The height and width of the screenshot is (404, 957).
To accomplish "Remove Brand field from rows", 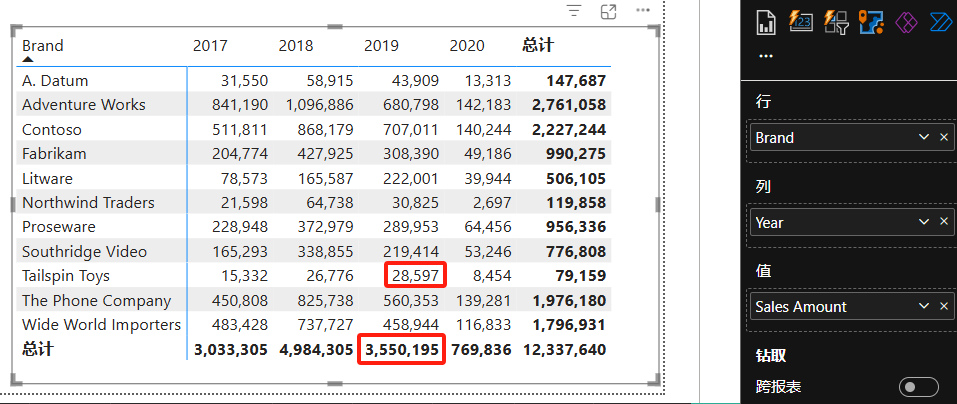I will click(x=944, y=137).
